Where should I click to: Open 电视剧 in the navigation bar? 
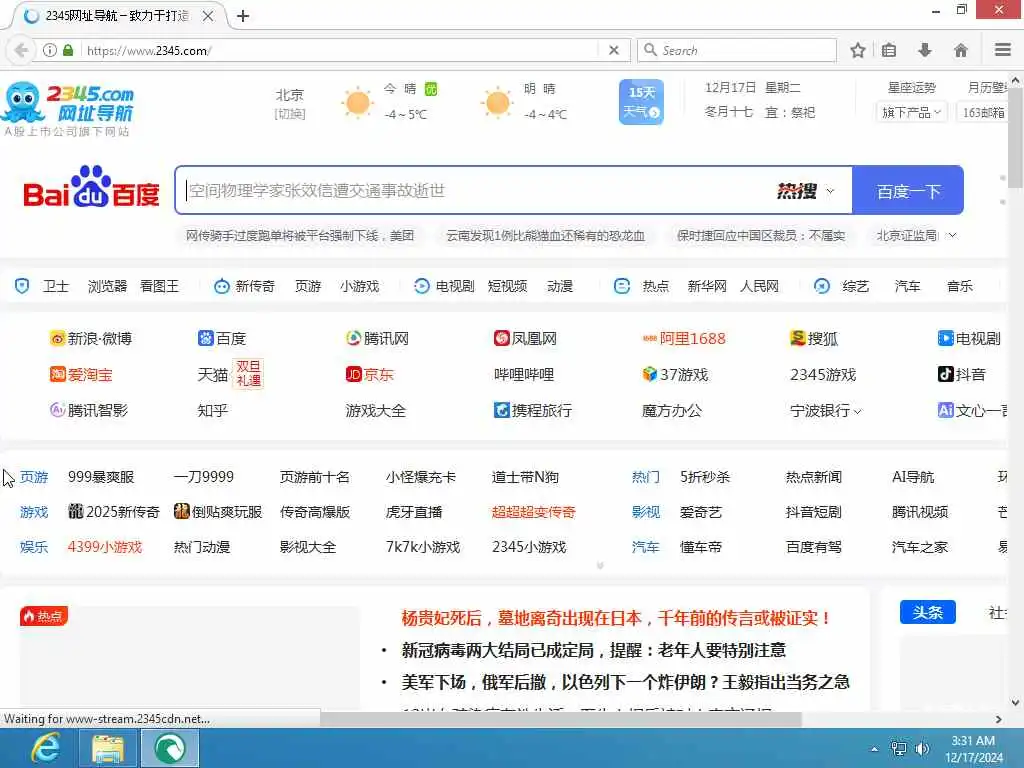coord(455,286)
